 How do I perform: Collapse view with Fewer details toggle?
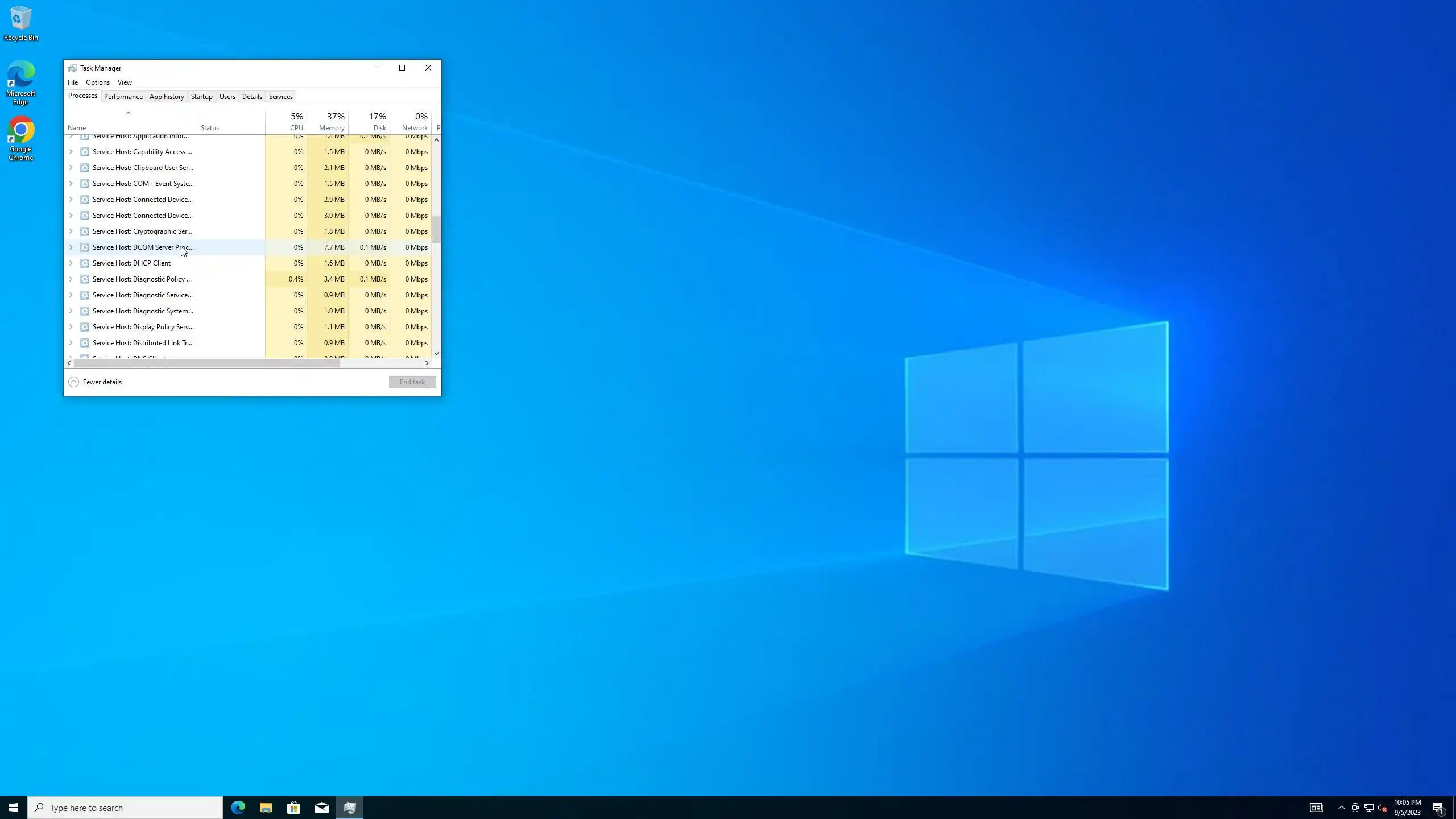click(x=95, y=382)
